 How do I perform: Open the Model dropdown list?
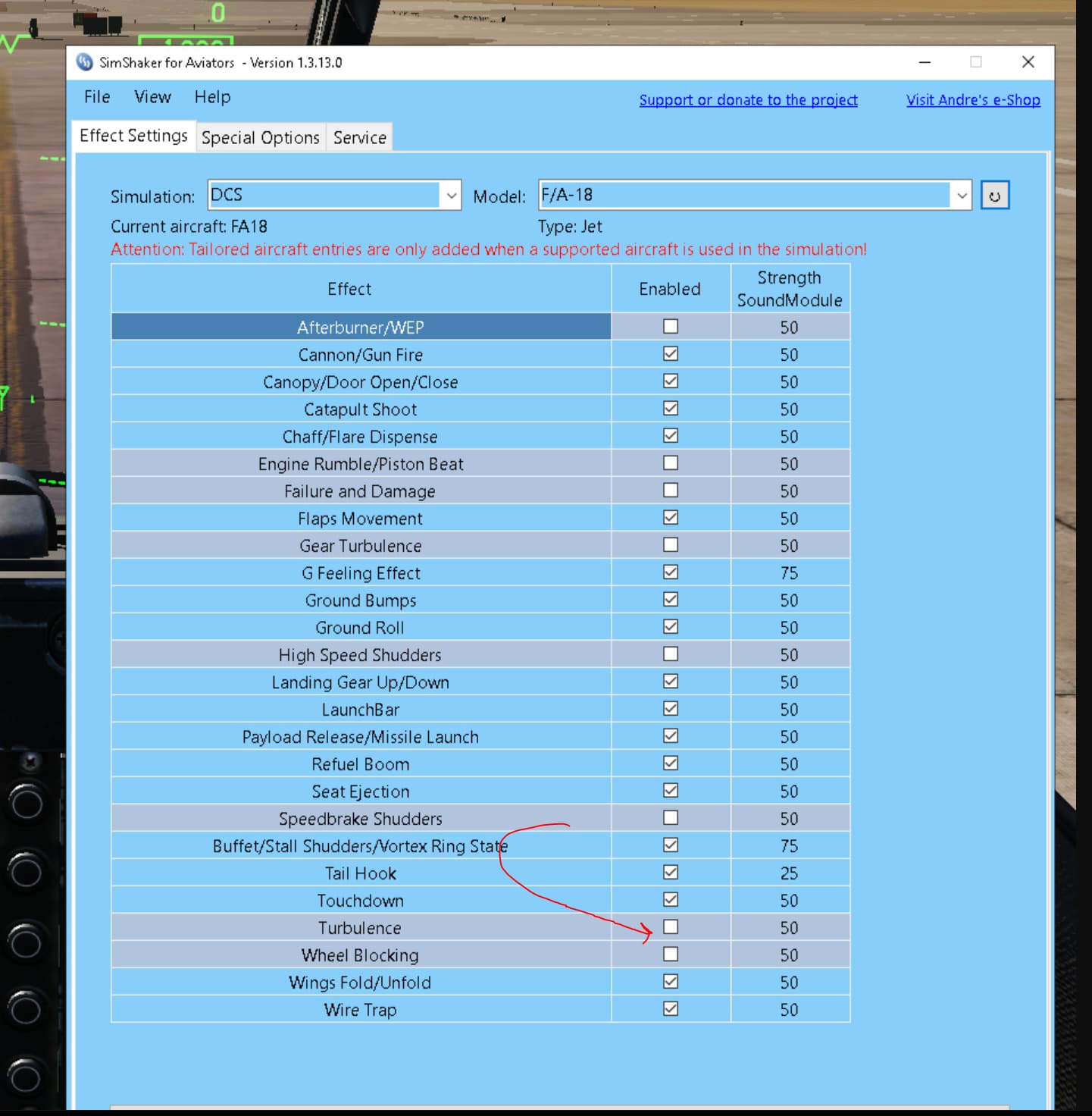tap(961, 196)
